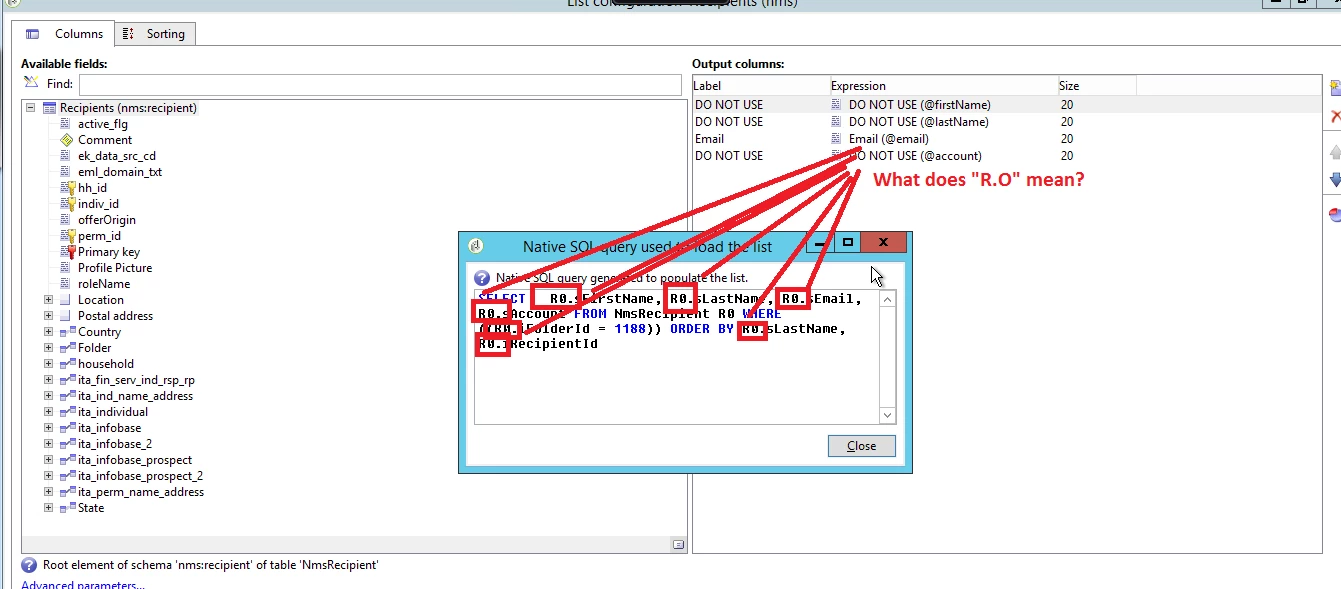The width and height of the screenshot is (1341, 589).
Task: Select the Email (@email) expression row
Action: click(x=889, y=139)
